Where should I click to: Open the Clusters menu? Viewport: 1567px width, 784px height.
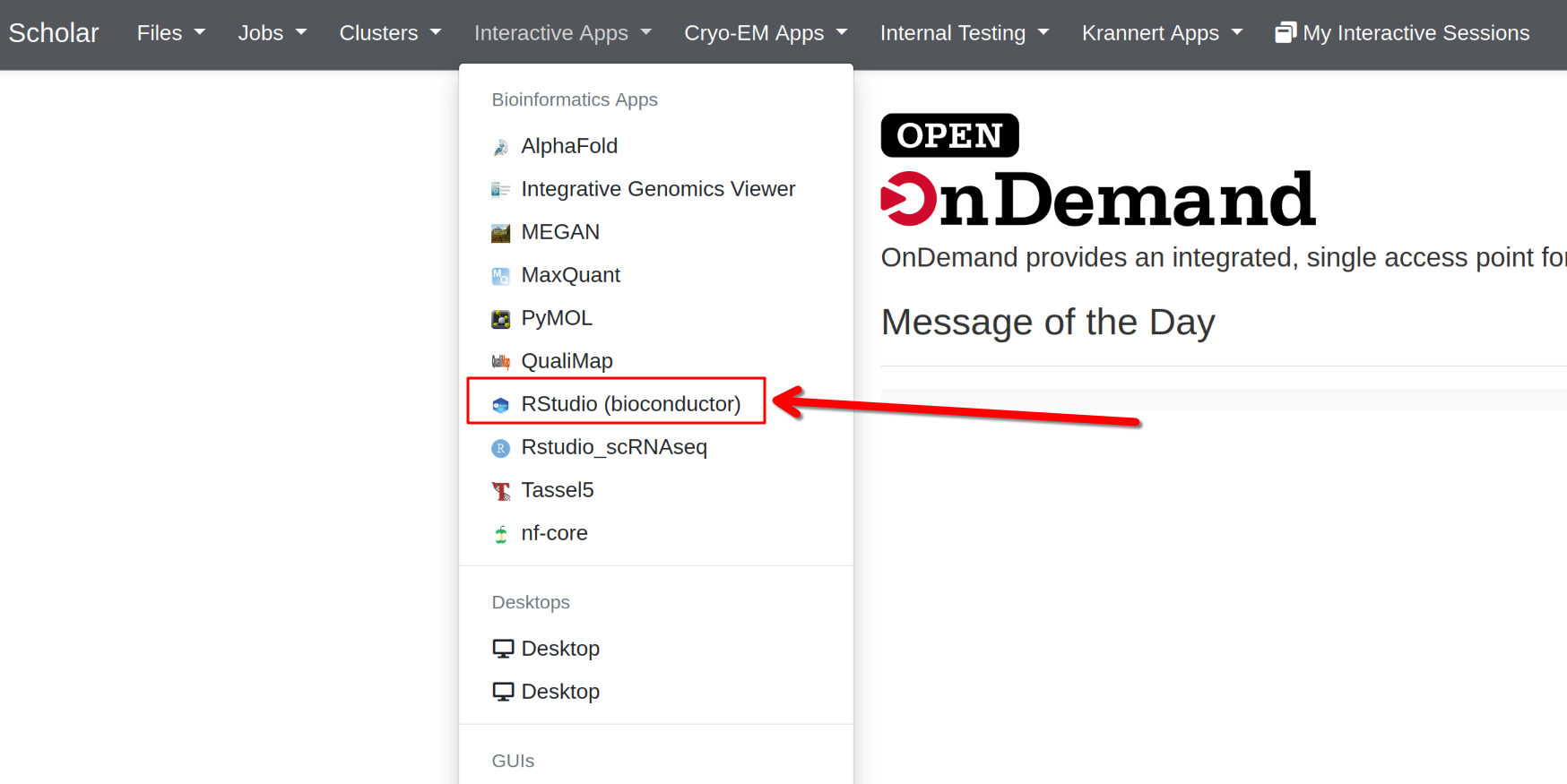point(391,33)
